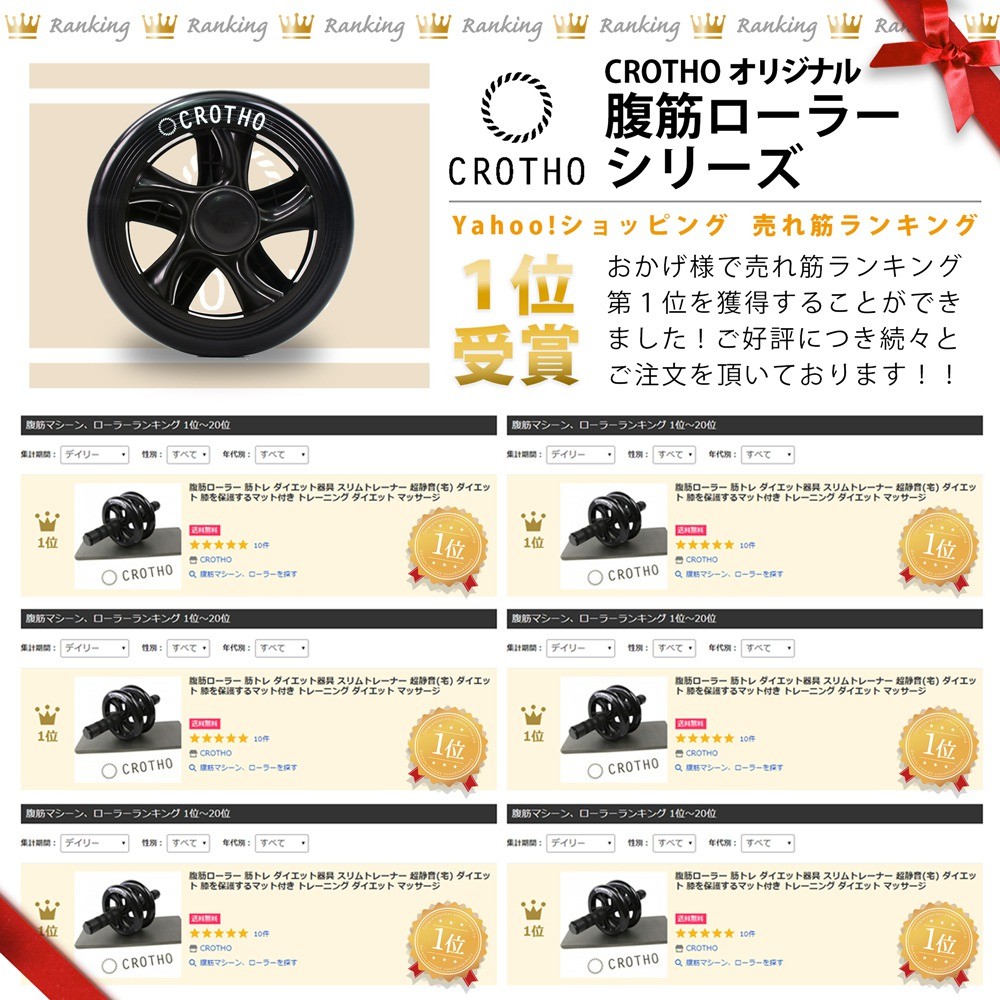
Task: Click the gold 1位 medal in bottom-right ranking panel
Action: tap(938, 943)
